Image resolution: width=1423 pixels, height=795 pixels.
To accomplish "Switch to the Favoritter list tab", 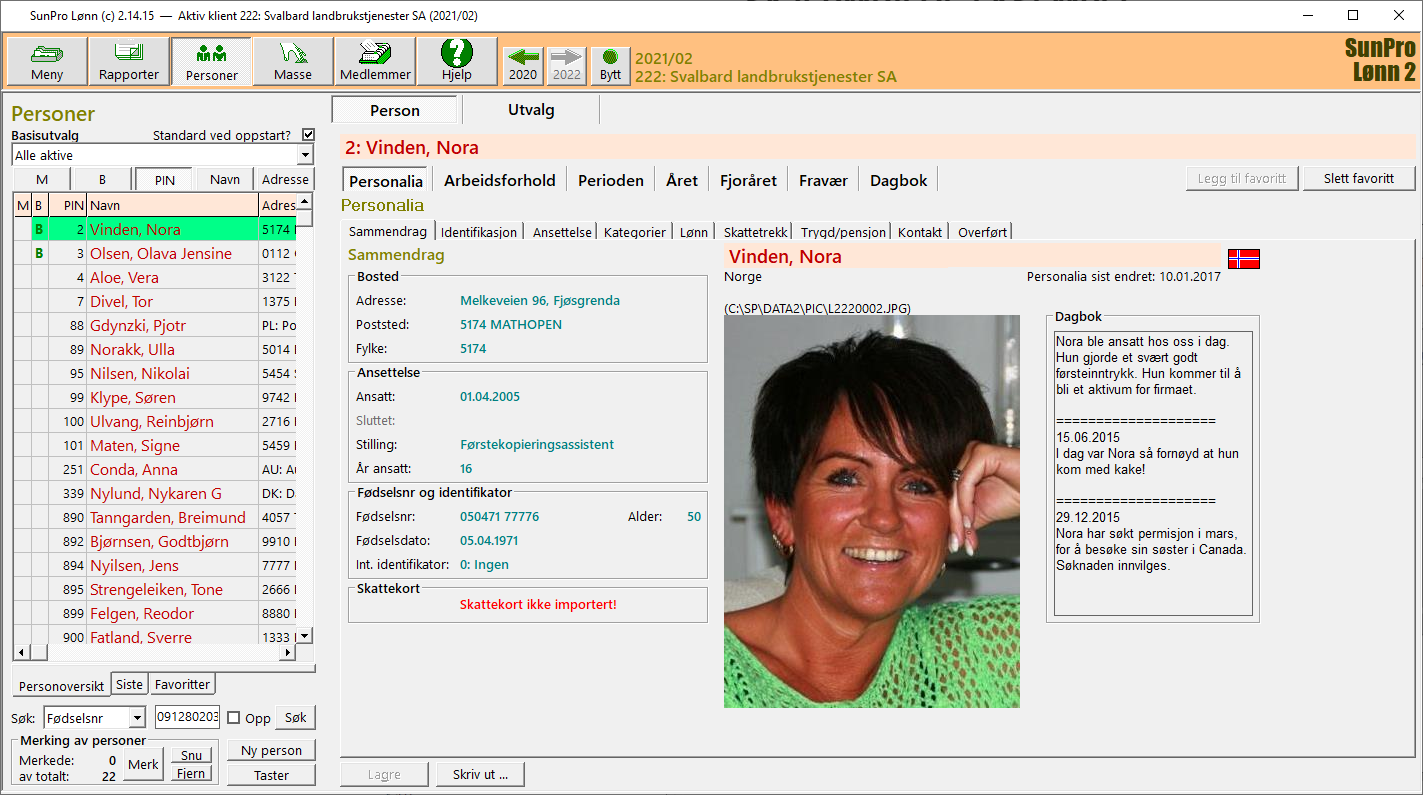I will 182,684.
